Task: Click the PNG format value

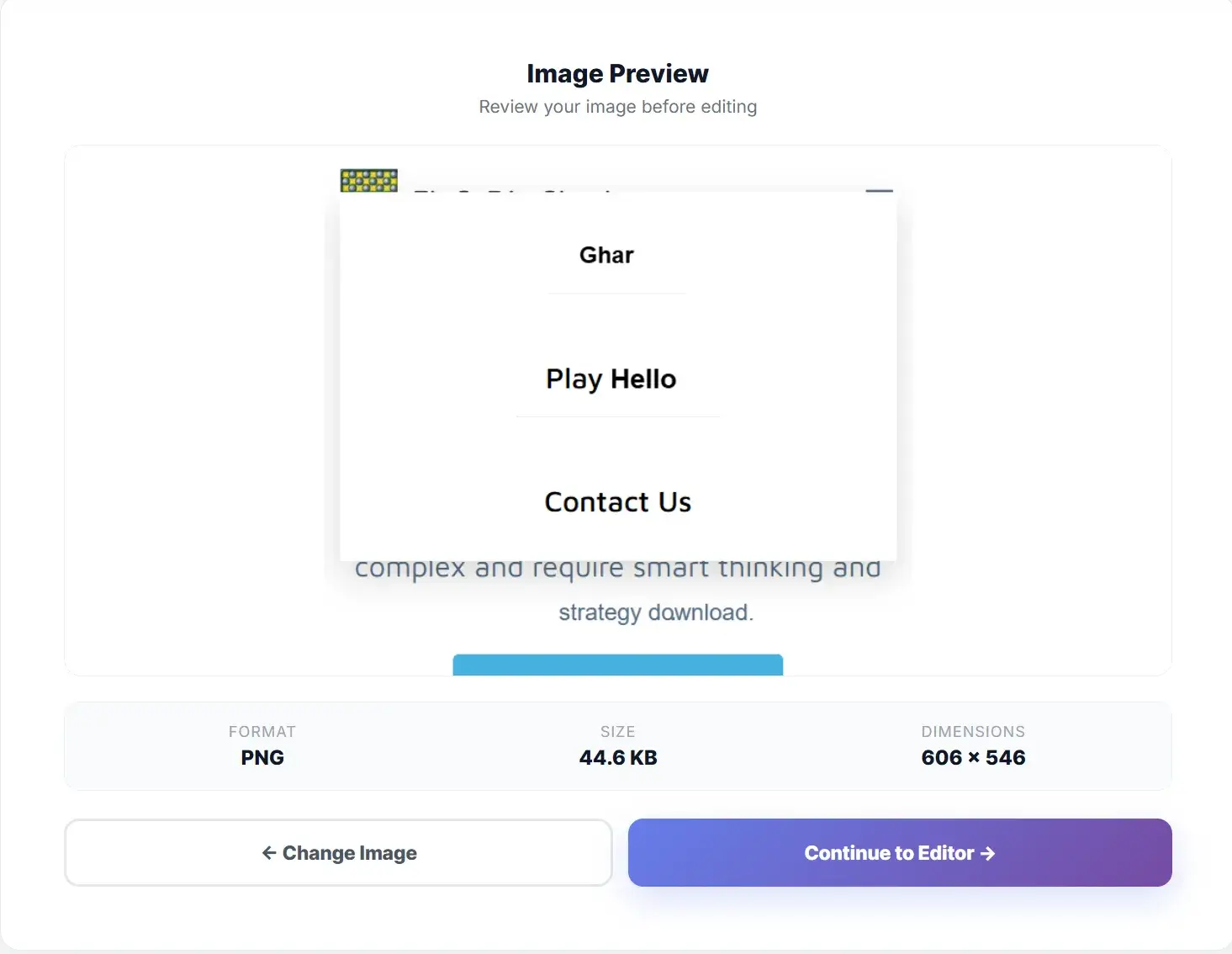Action: (x=262, y=758)
